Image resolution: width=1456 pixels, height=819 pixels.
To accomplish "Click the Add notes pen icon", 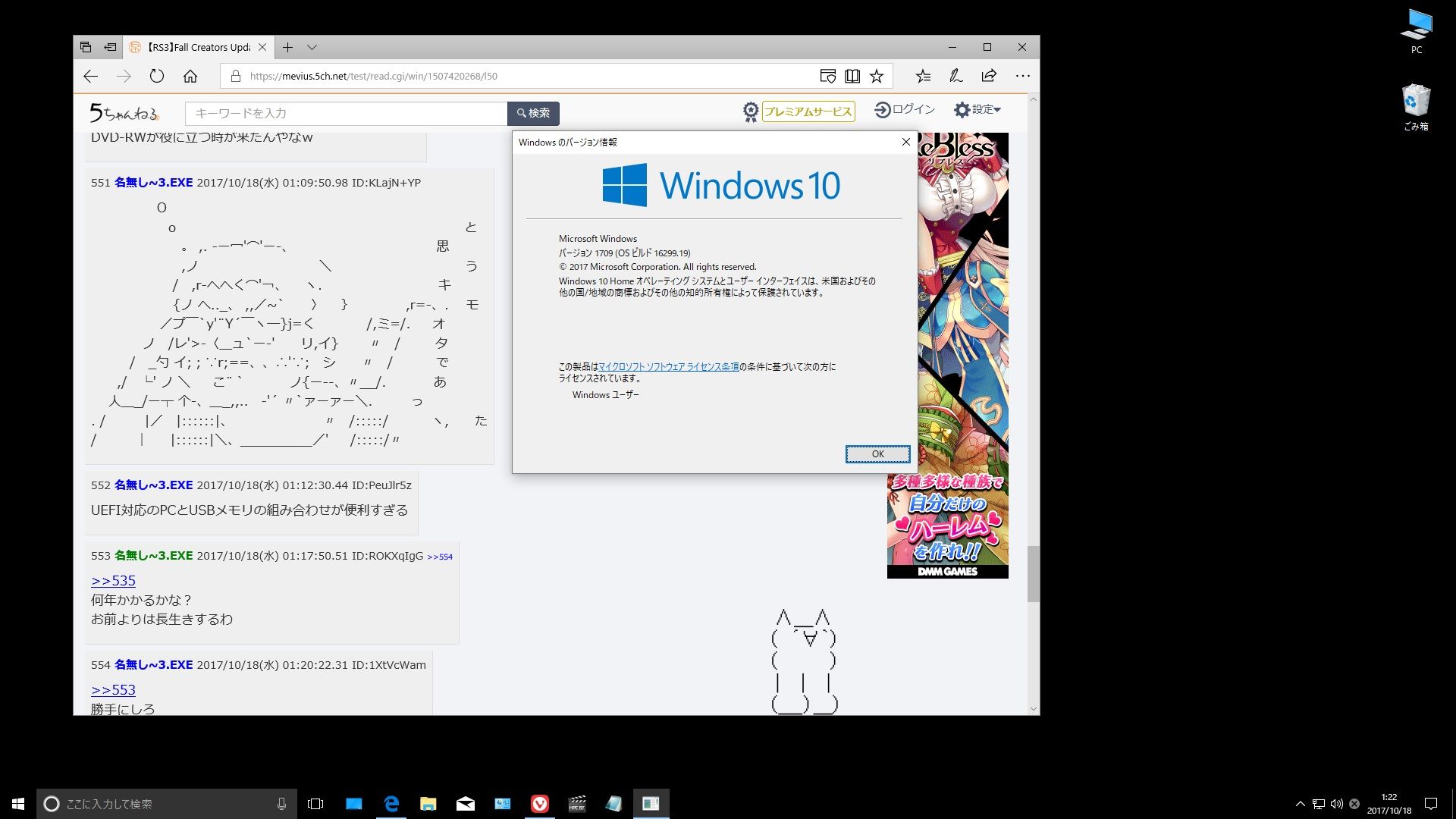I will pos(955,76).
